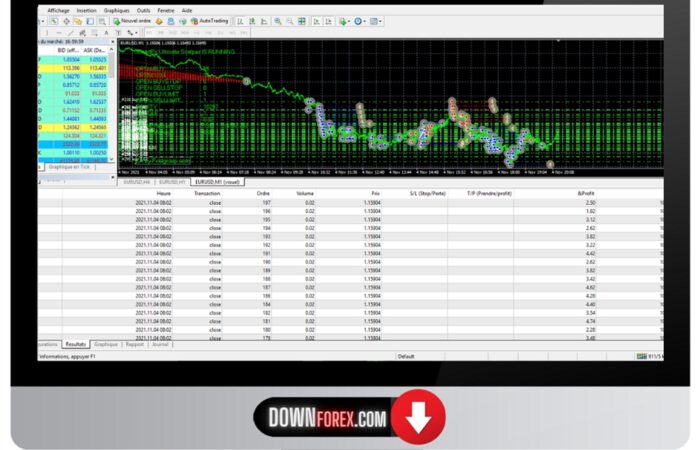Sort by the Transaction column header
700x450 pixels.
pyautogui.click(x=207, y=193)
